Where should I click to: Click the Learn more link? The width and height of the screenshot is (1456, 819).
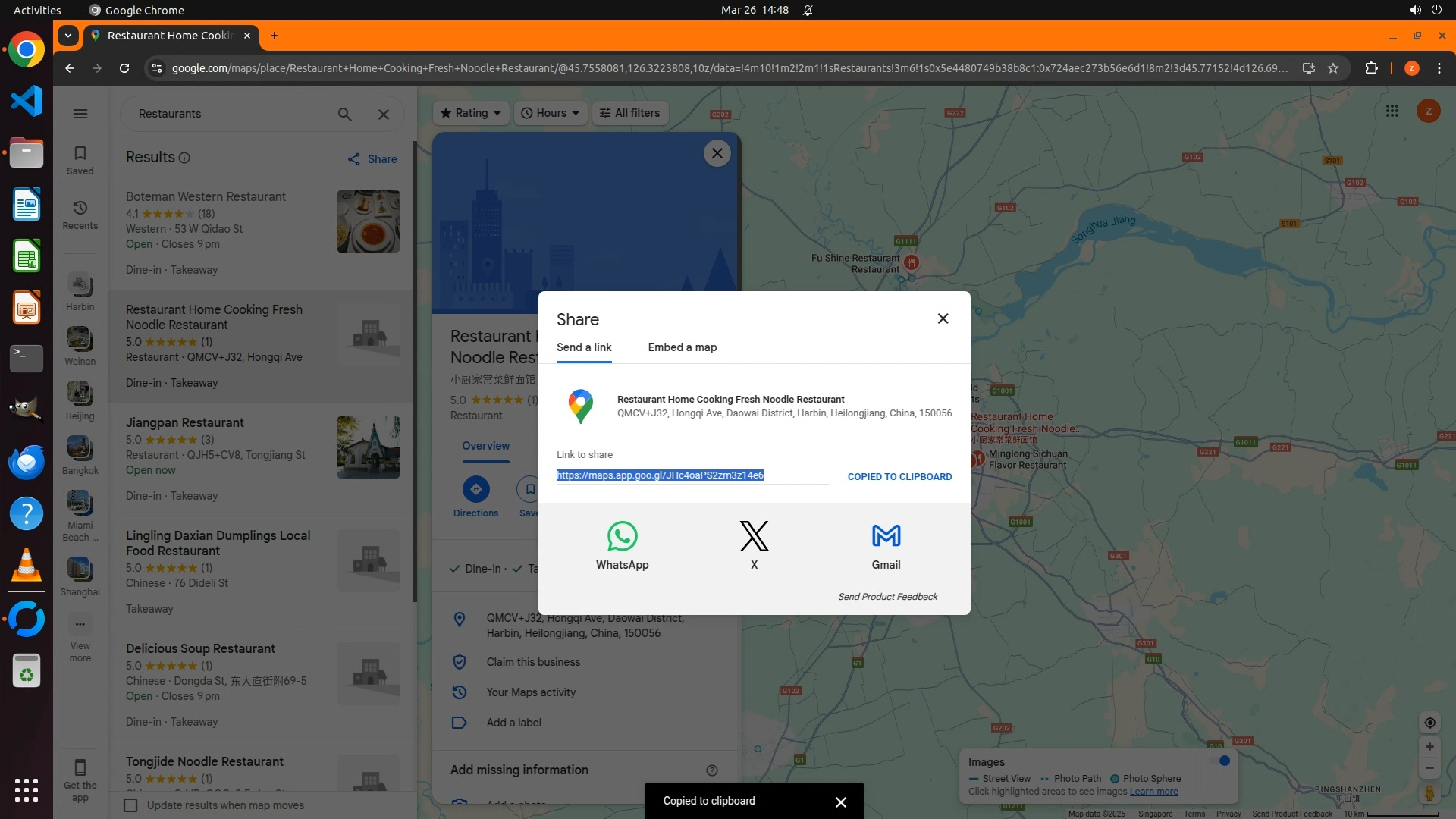click(1153, 792)
